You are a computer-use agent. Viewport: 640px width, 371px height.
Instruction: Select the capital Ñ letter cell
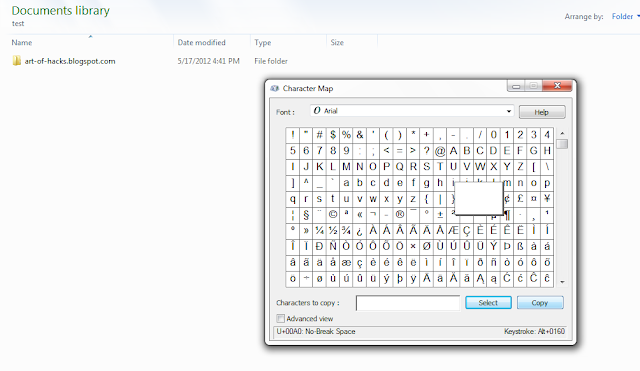[333, 247]
